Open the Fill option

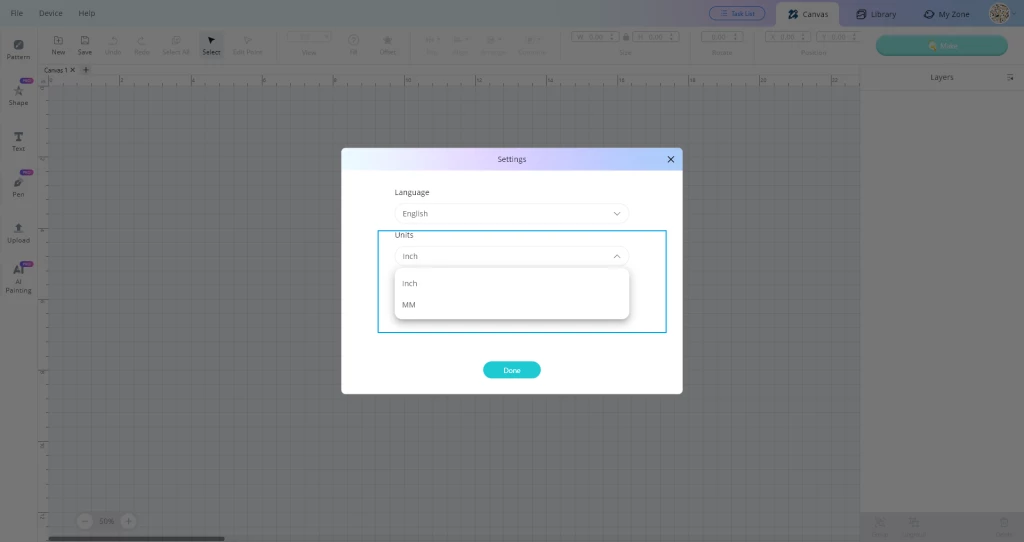pos(353,45)
